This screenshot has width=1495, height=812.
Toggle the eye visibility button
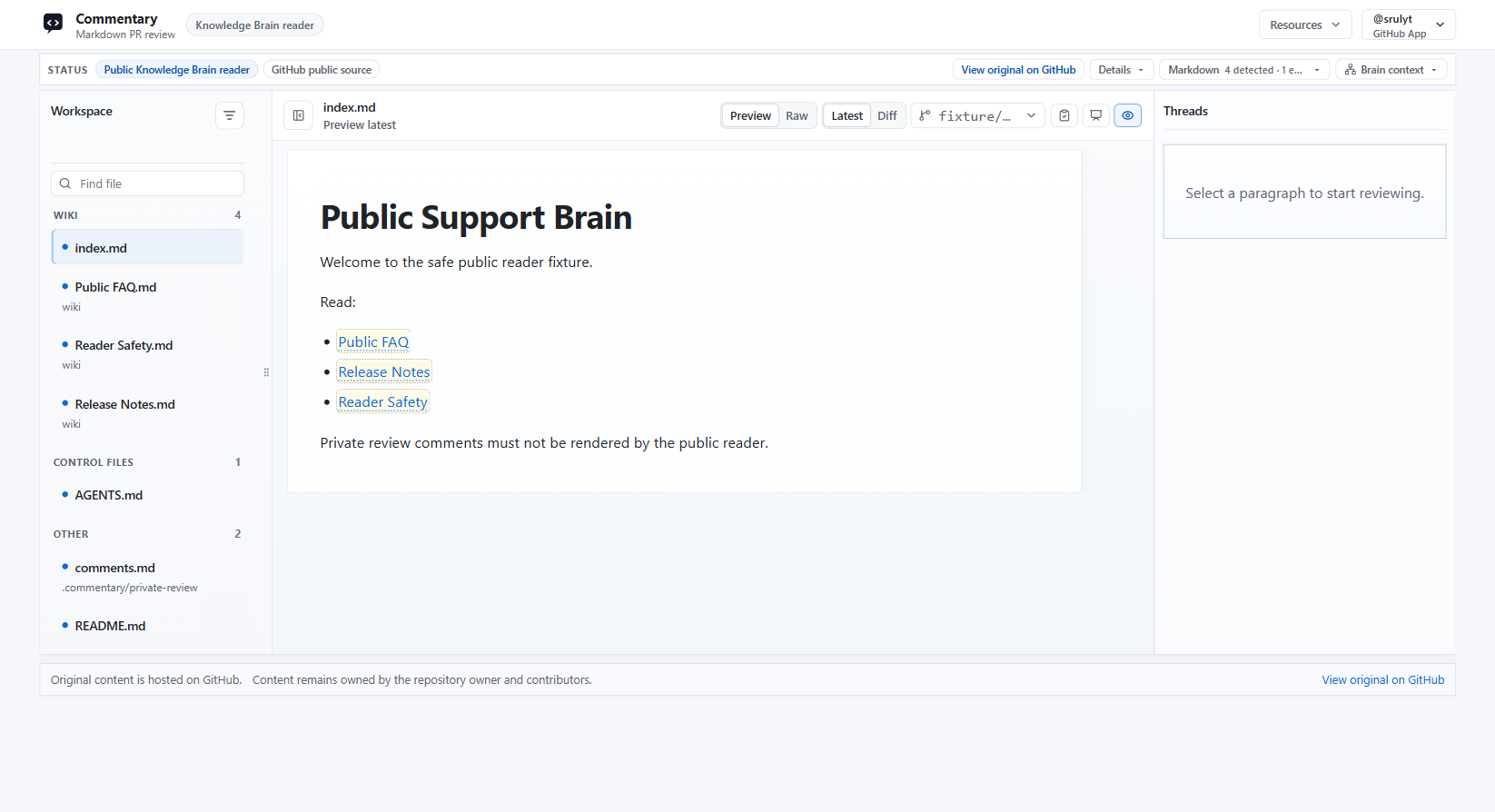(x=1127, y=115)
